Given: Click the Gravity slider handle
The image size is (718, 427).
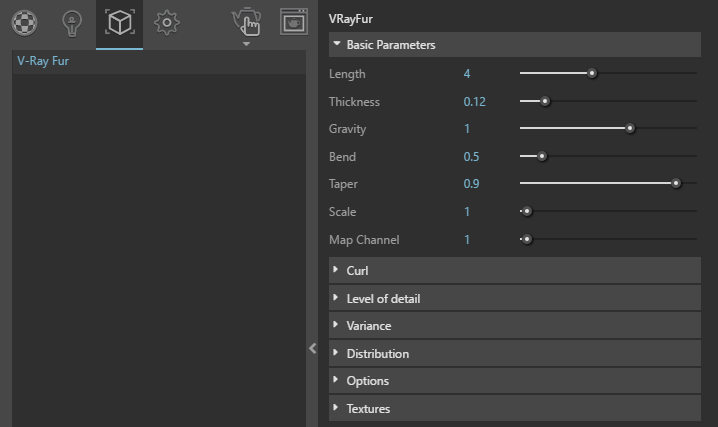Looking at the screenshot, I should tap(630, 128).
